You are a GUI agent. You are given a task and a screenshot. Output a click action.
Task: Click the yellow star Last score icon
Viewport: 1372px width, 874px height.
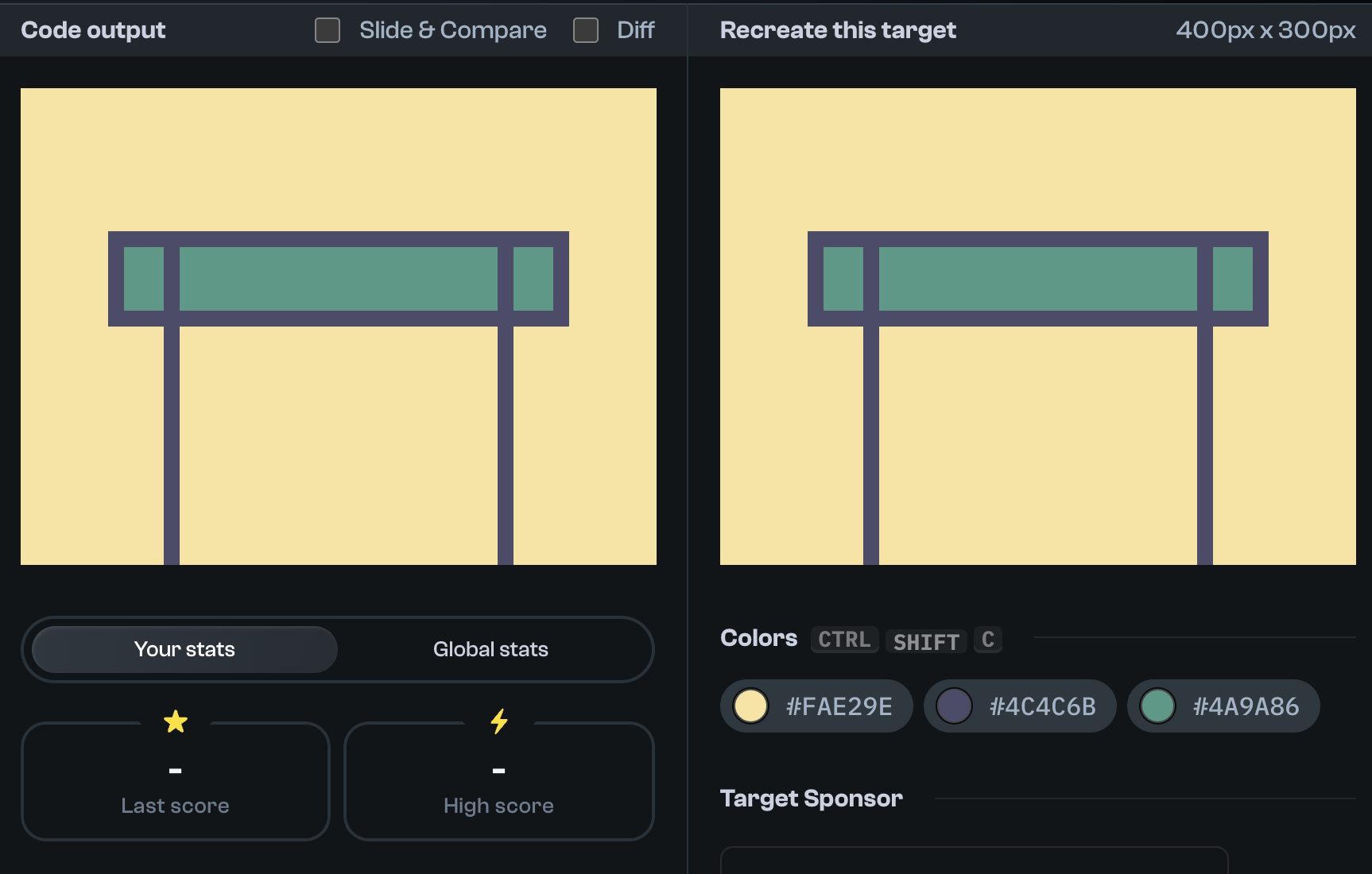click(176, 721)
